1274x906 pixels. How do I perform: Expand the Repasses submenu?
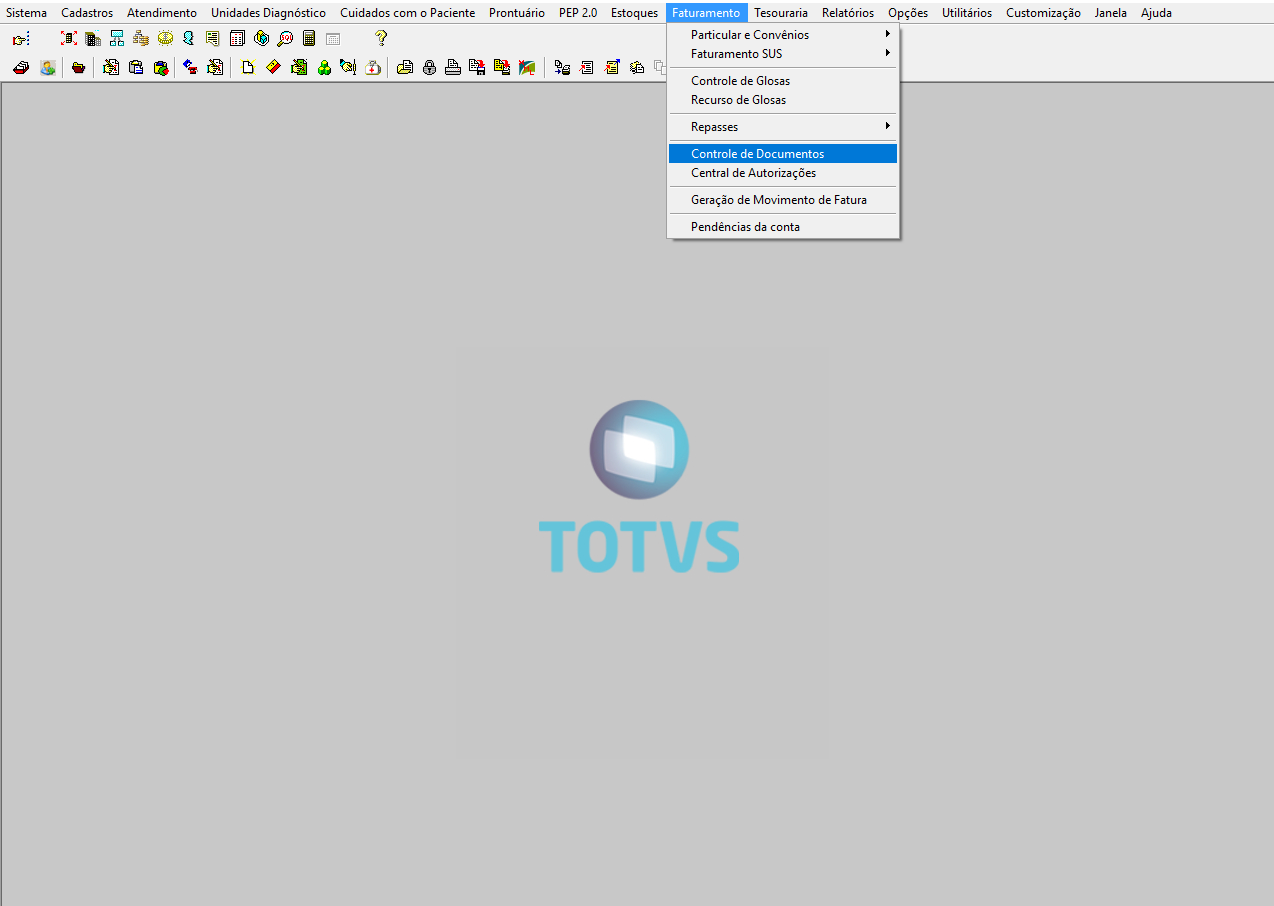coord(783,127)
